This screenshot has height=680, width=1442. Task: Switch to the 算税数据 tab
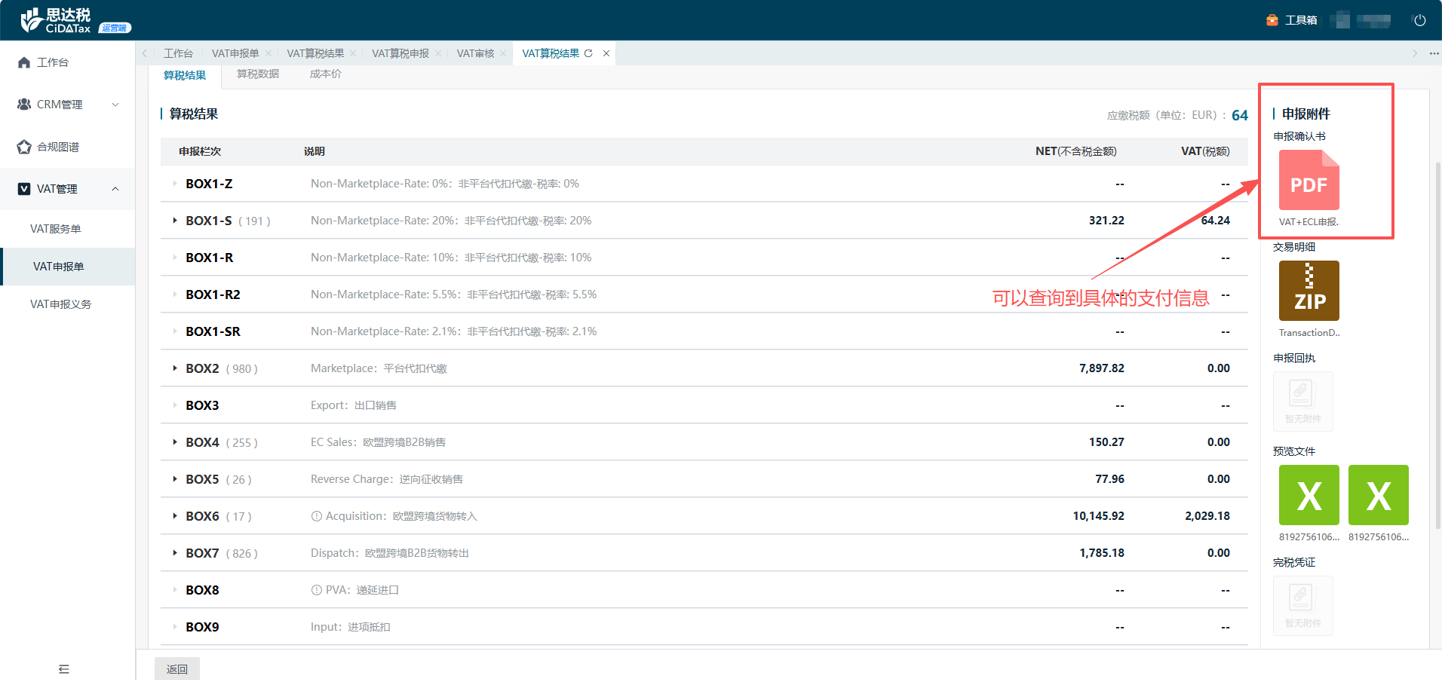(x=257, y=75)
